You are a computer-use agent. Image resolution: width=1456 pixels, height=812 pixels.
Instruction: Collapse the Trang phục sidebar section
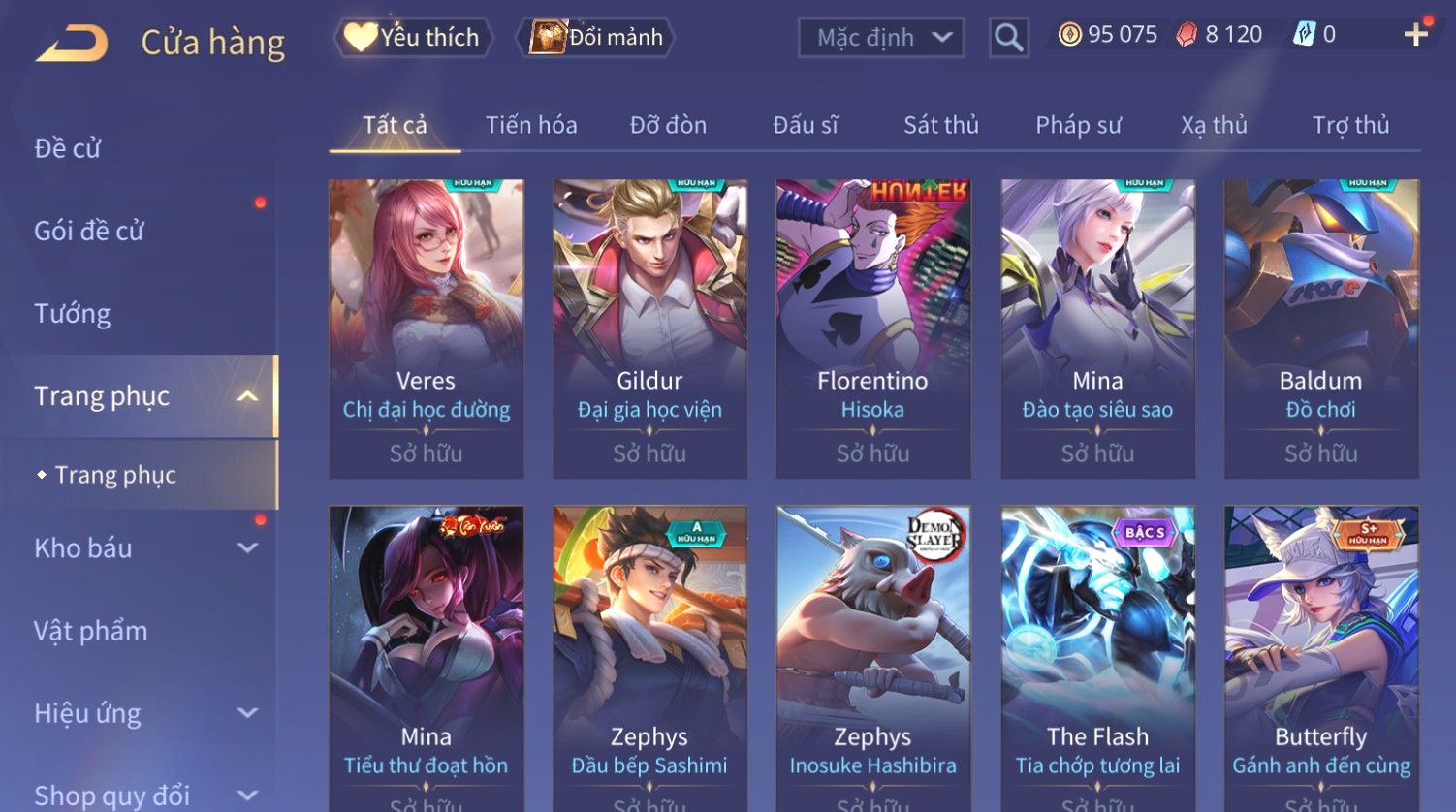[248, 396]
